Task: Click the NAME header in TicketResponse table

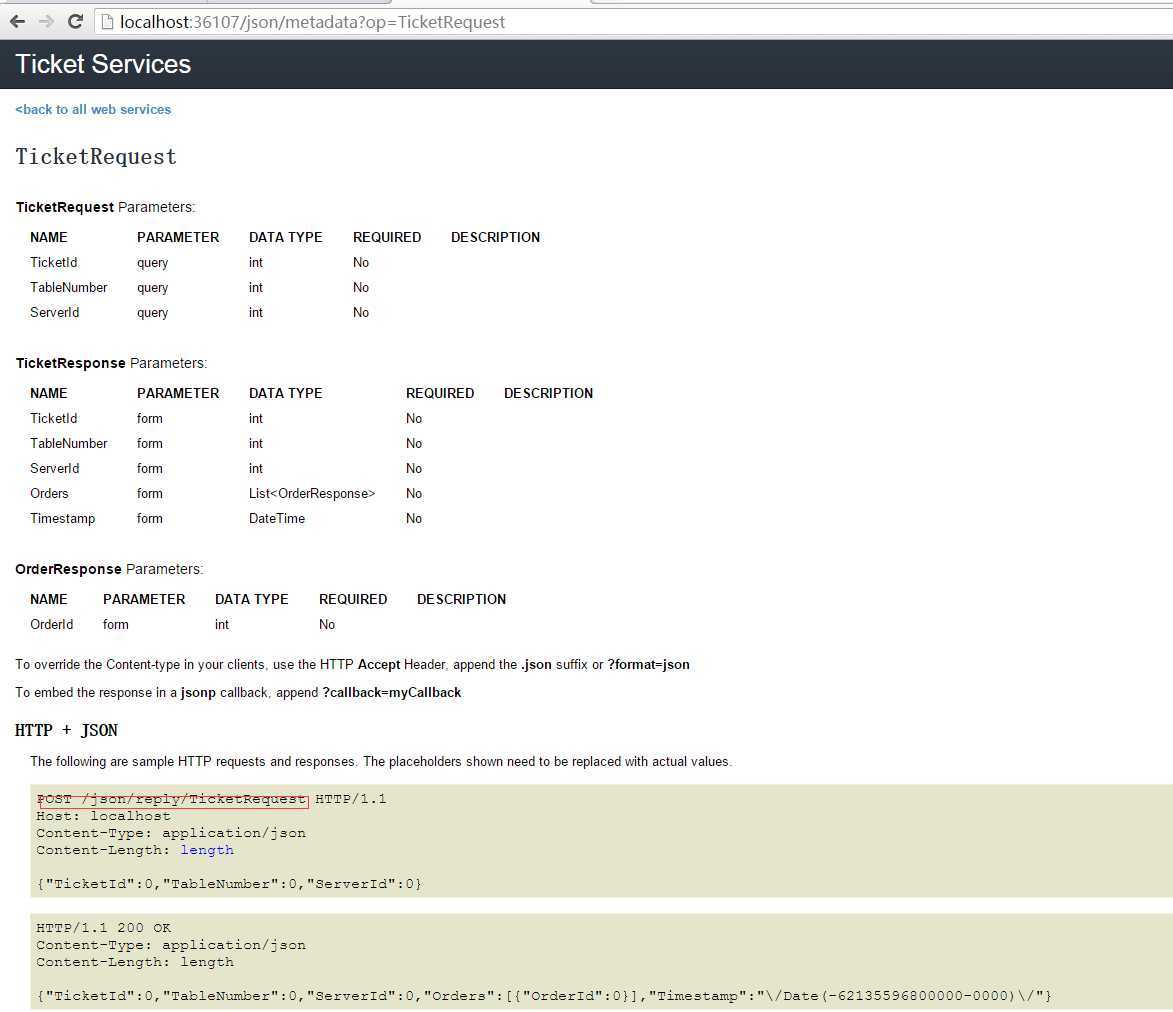Action: tap(49, 393)
